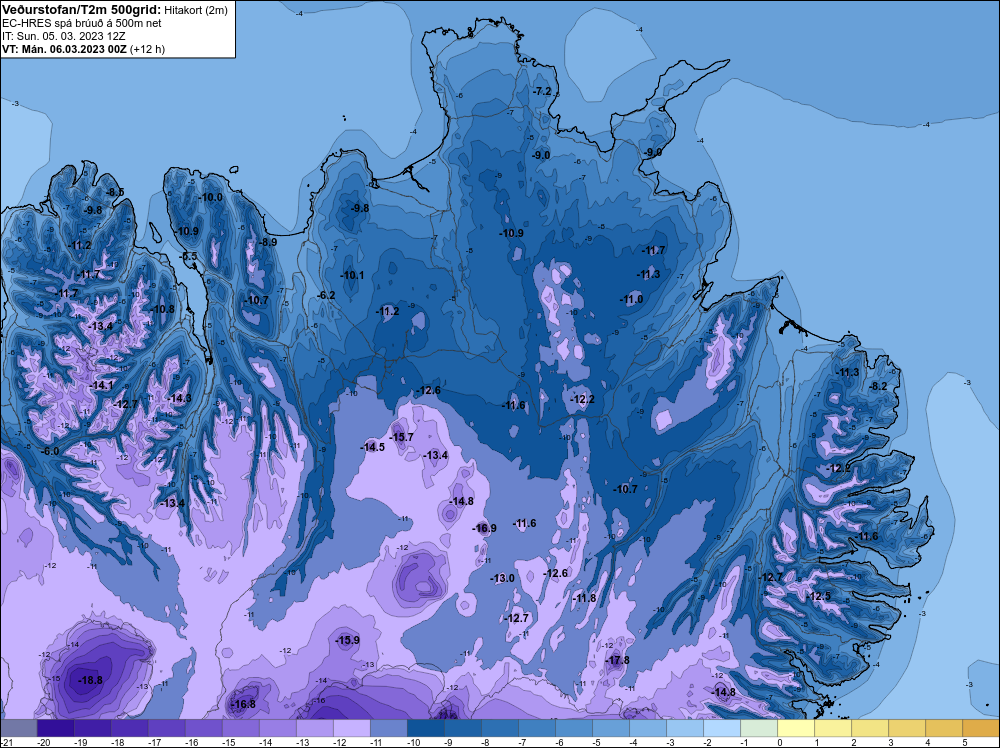The width and height of the screenshot is (1000, 748).
Task: Click the gray swatch at the legend's start
Action: tap(18, 728)
